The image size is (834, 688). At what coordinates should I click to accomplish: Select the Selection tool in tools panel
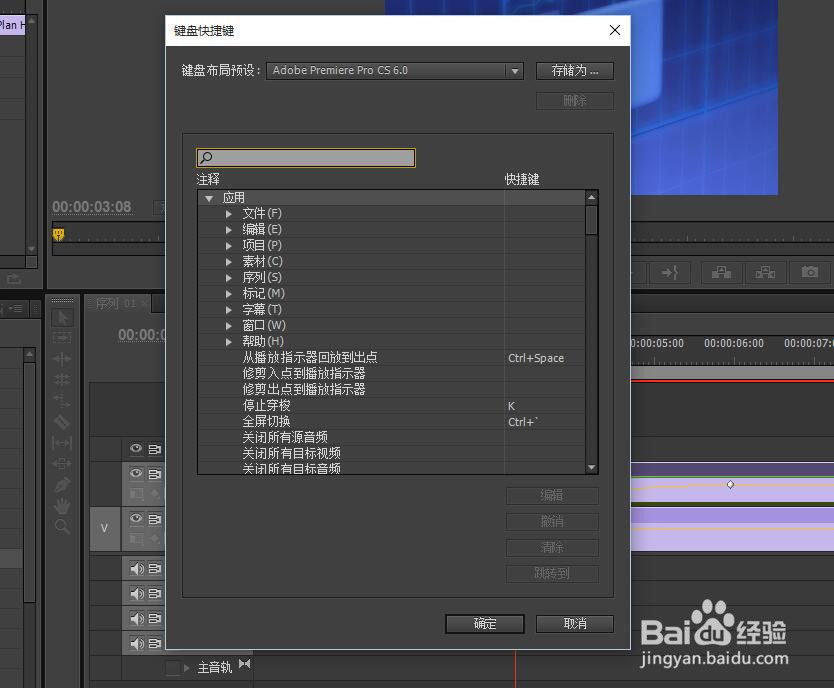[x=62, y=317]
